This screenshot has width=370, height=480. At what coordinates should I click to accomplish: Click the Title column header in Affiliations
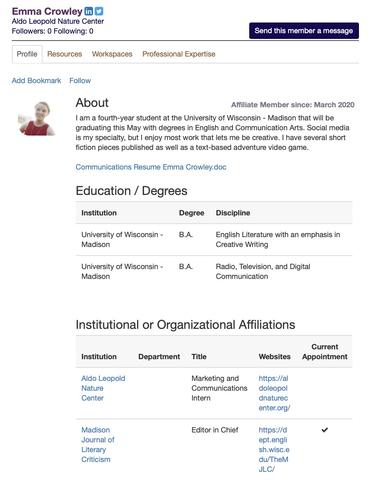[199, 357]
